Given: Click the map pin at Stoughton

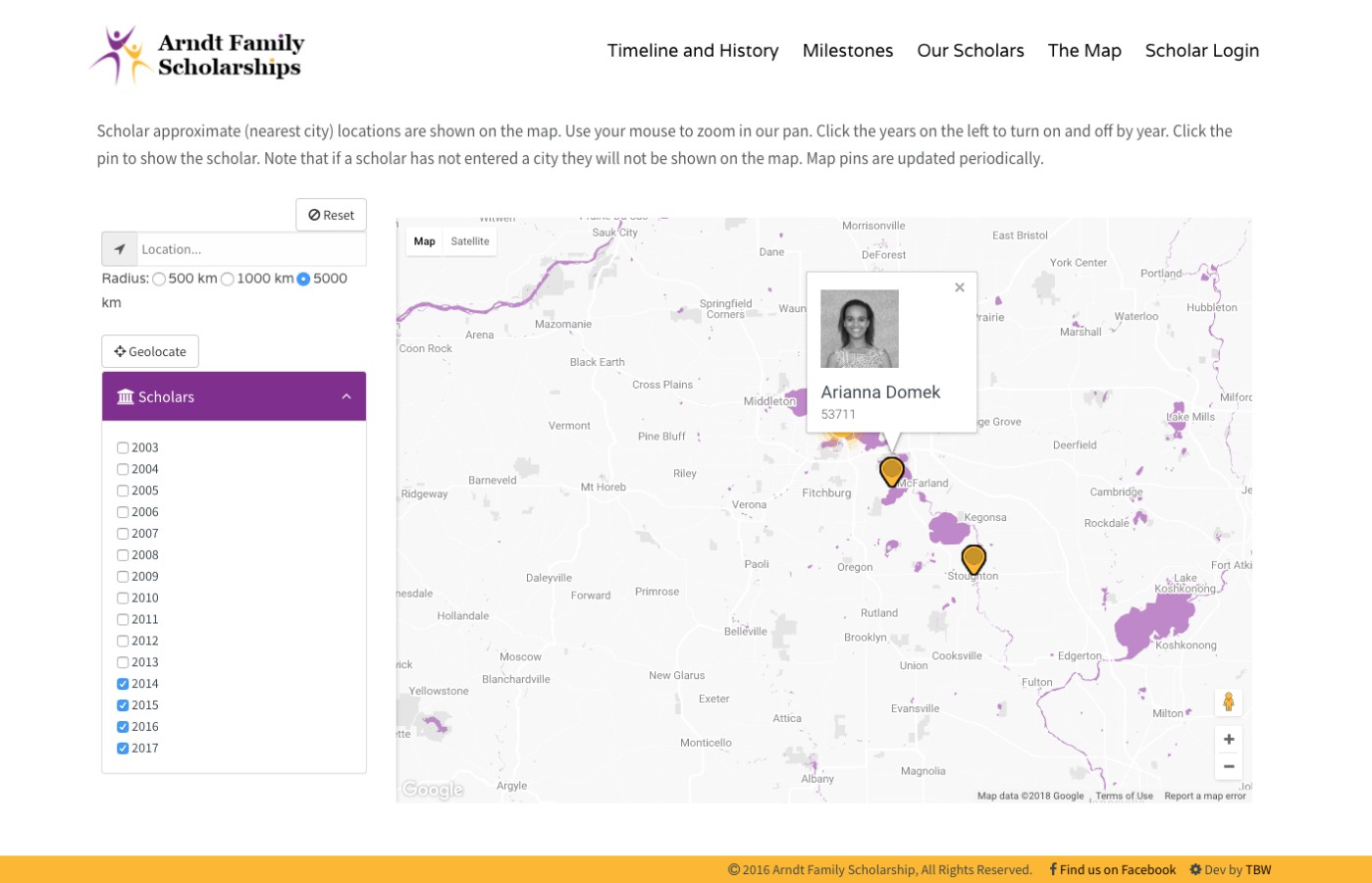Looking at the screenshot, I should click(x=974, y=560).
